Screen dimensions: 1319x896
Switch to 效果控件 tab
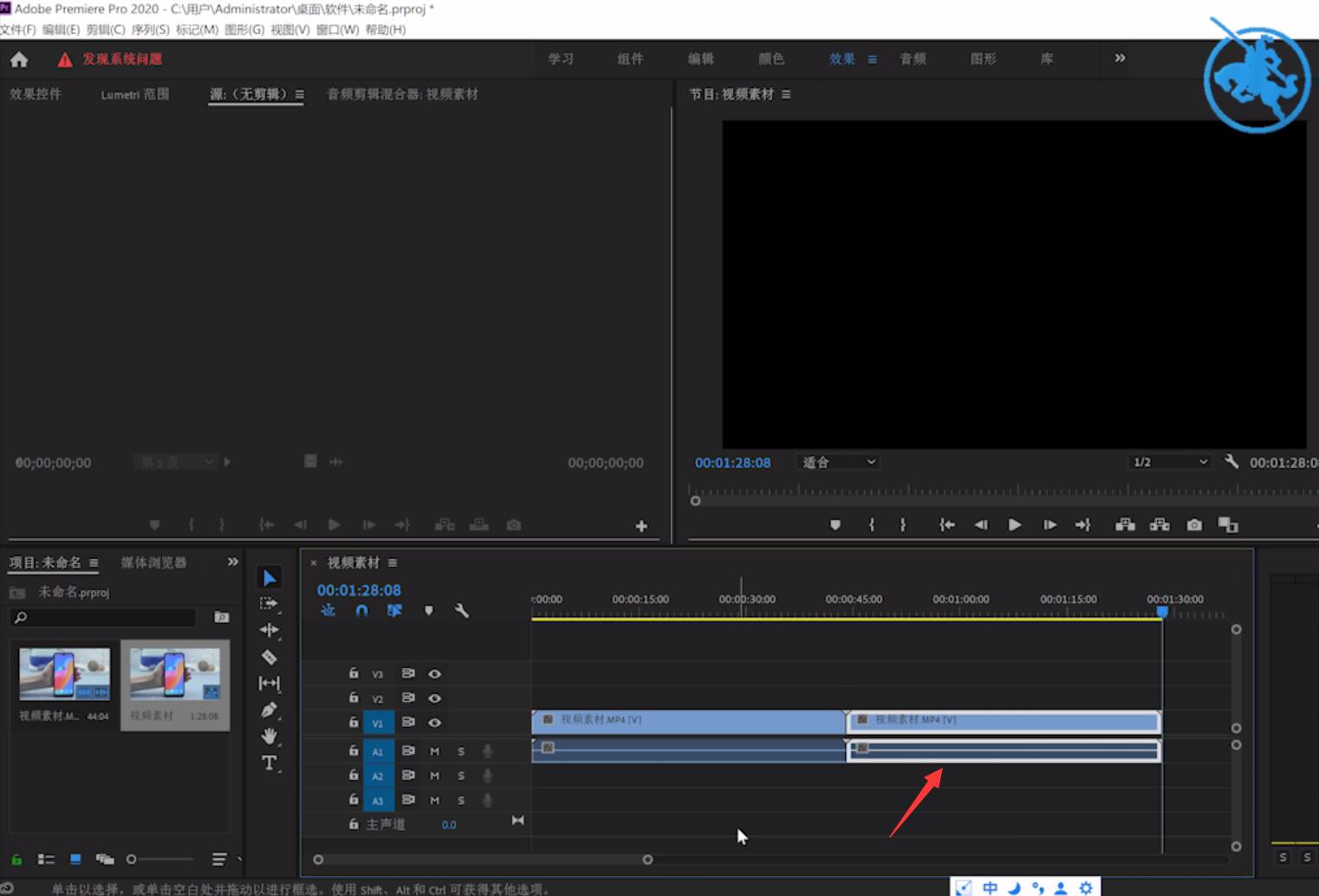pos(36,94)
